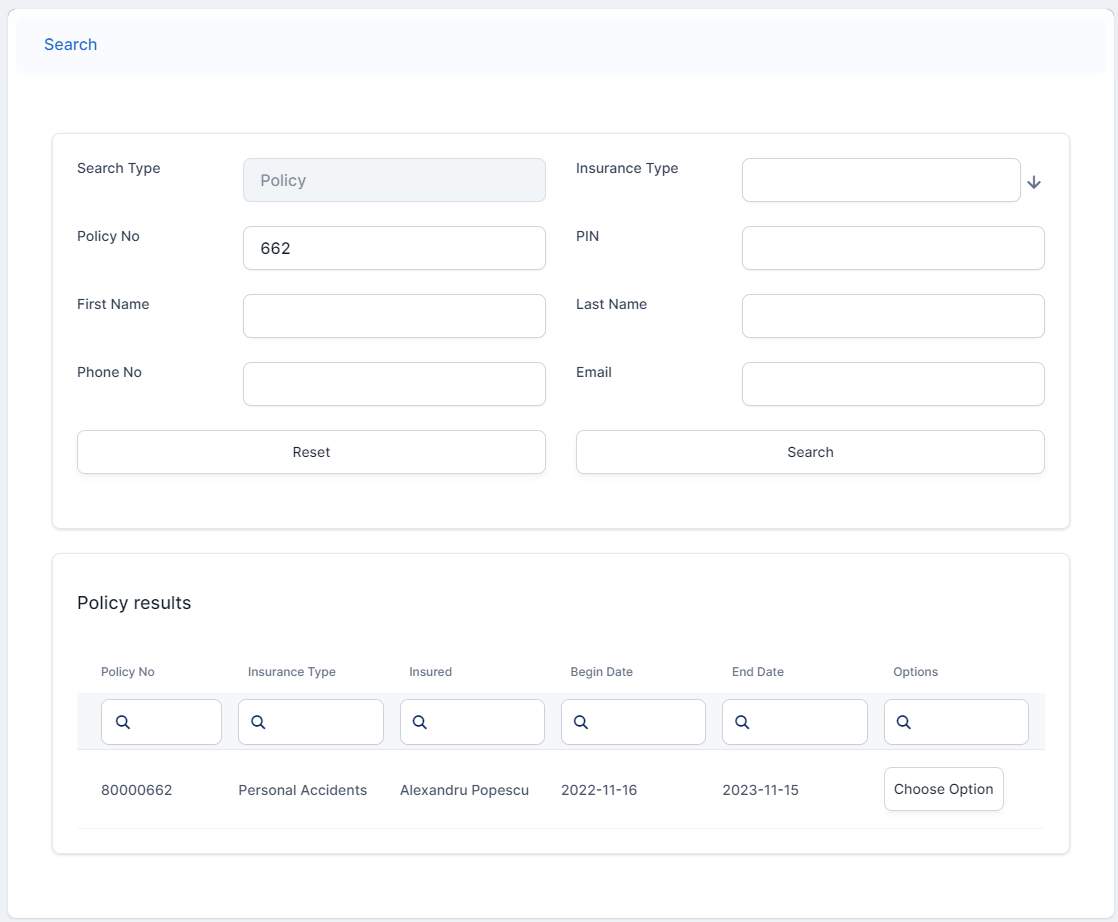Click the Policy No column search icon

coord(123,722)
